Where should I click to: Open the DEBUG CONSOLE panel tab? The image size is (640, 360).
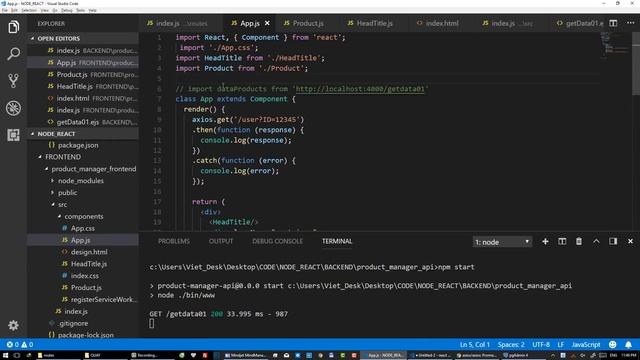278,241
